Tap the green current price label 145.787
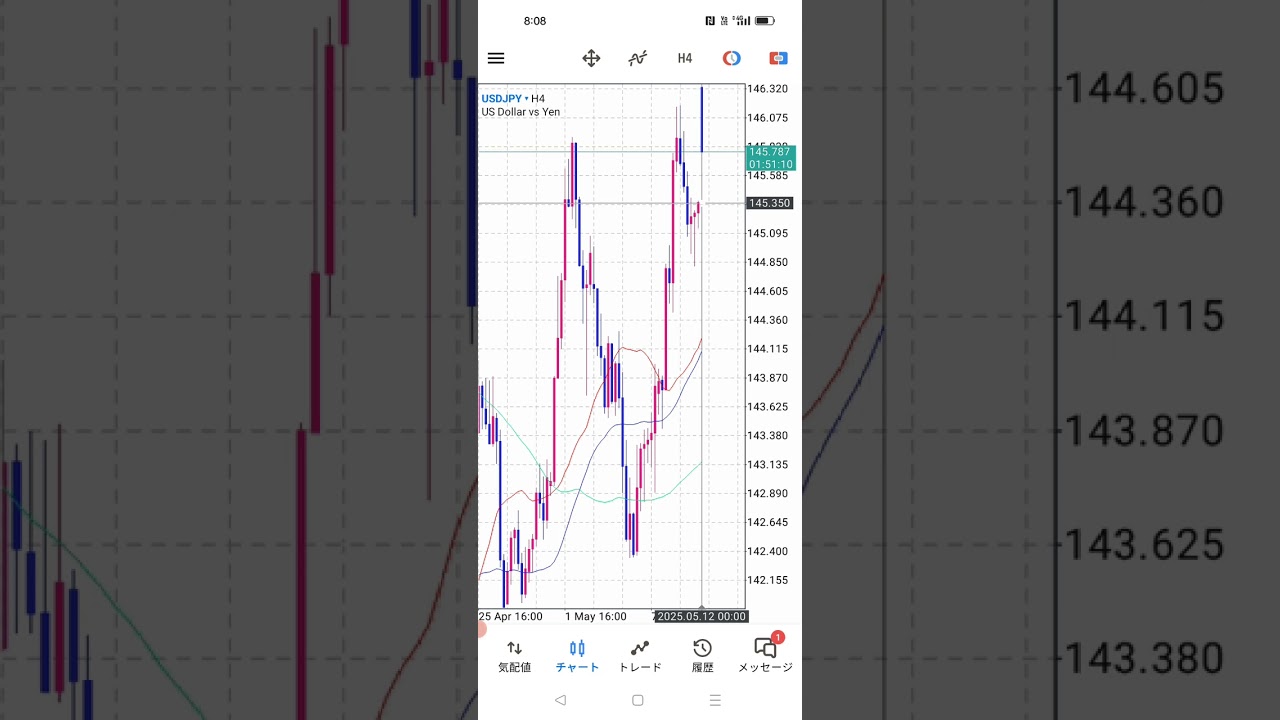Screen dimensions: 1280x720 coord(770,158)
